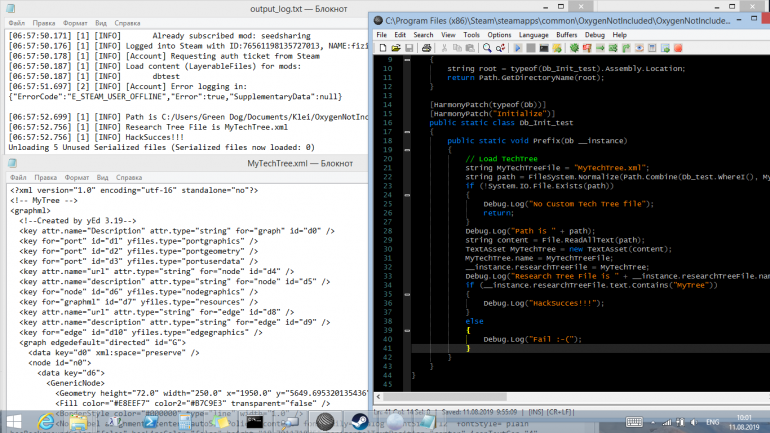The width and height of the screenshot is (770, 433).
Task: Open Формат menu in MyTechTree.xml Notepad
Action: 77,178
